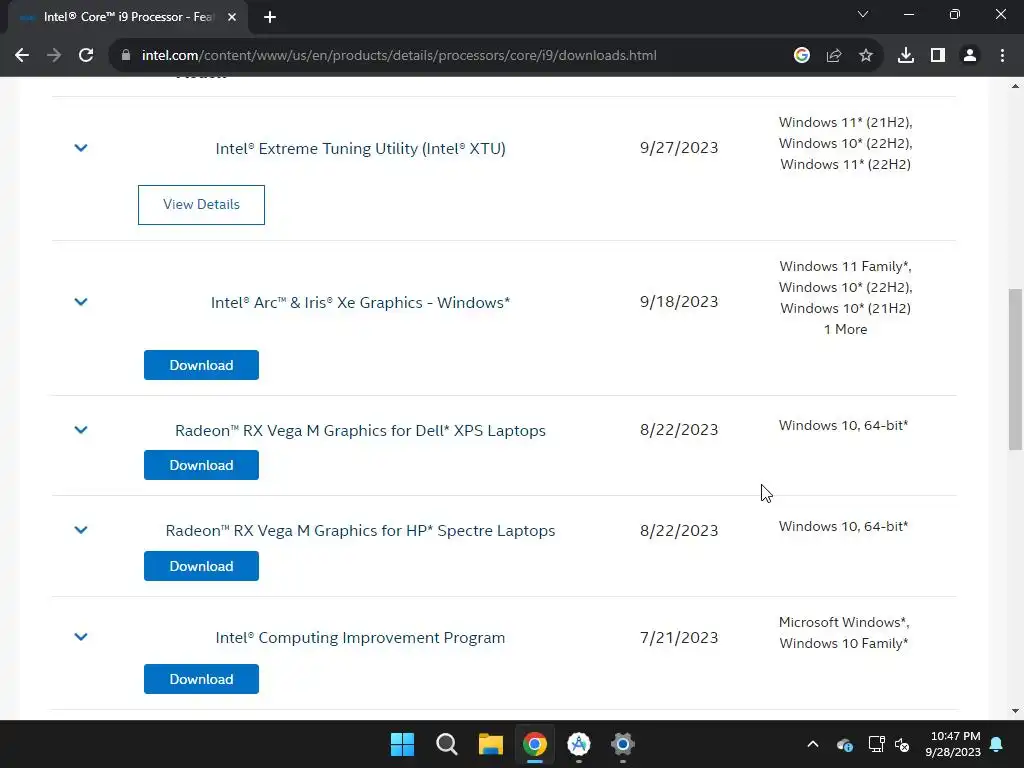View site information lock icon
This screenshot has width=1024, height=768.
pyautogui.click(x=126, y=56)
